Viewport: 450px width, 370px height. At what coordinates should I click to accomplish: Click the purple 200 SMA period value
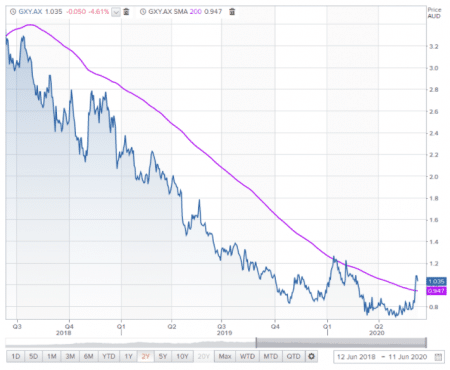point(196,12)
